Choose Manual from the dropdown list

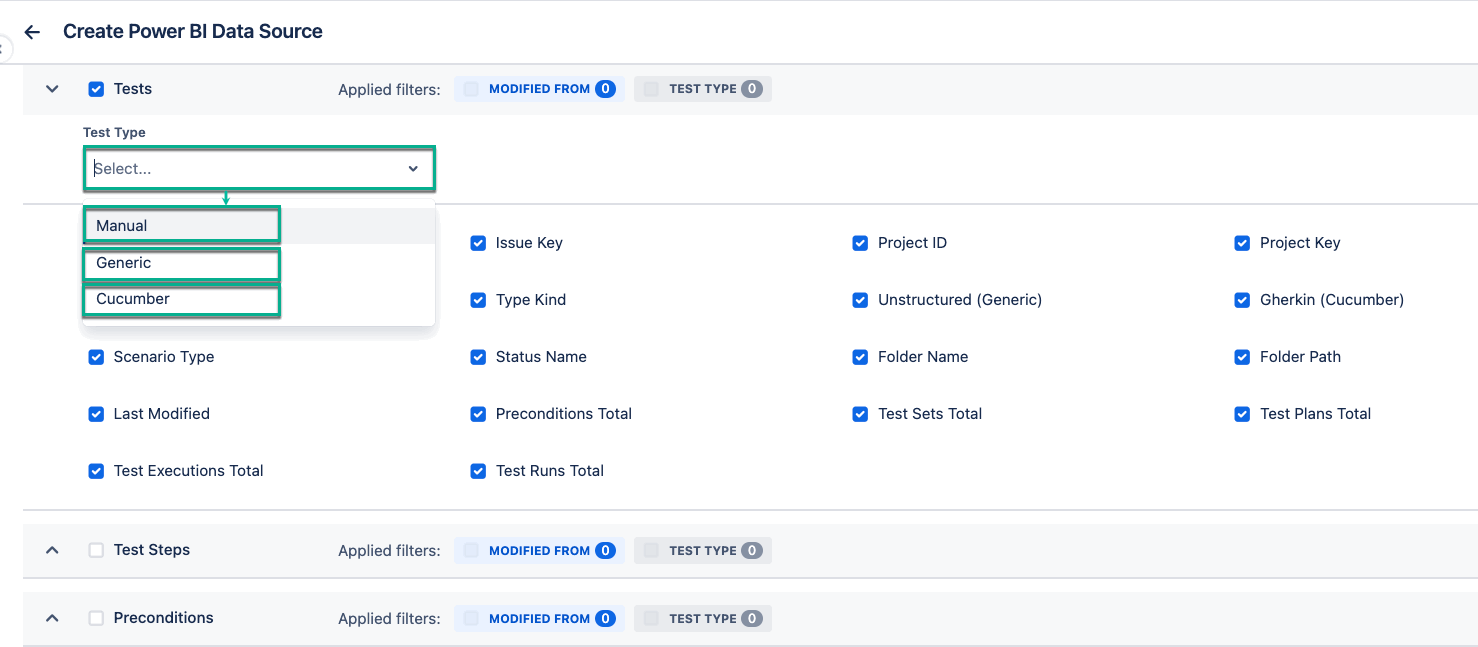point(181,226)
